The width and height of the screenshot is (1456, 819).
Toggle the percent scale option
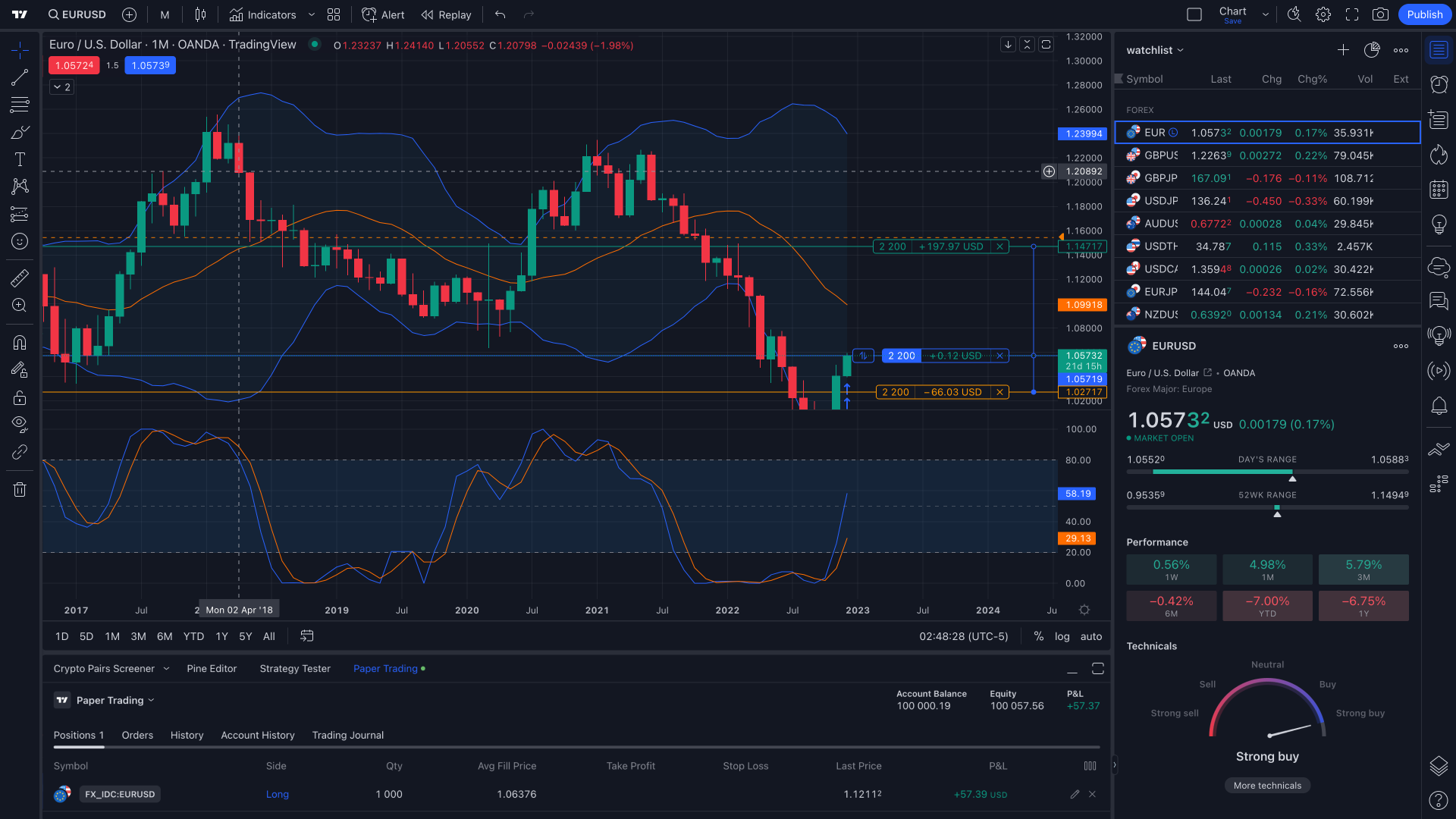(1038, 636)
